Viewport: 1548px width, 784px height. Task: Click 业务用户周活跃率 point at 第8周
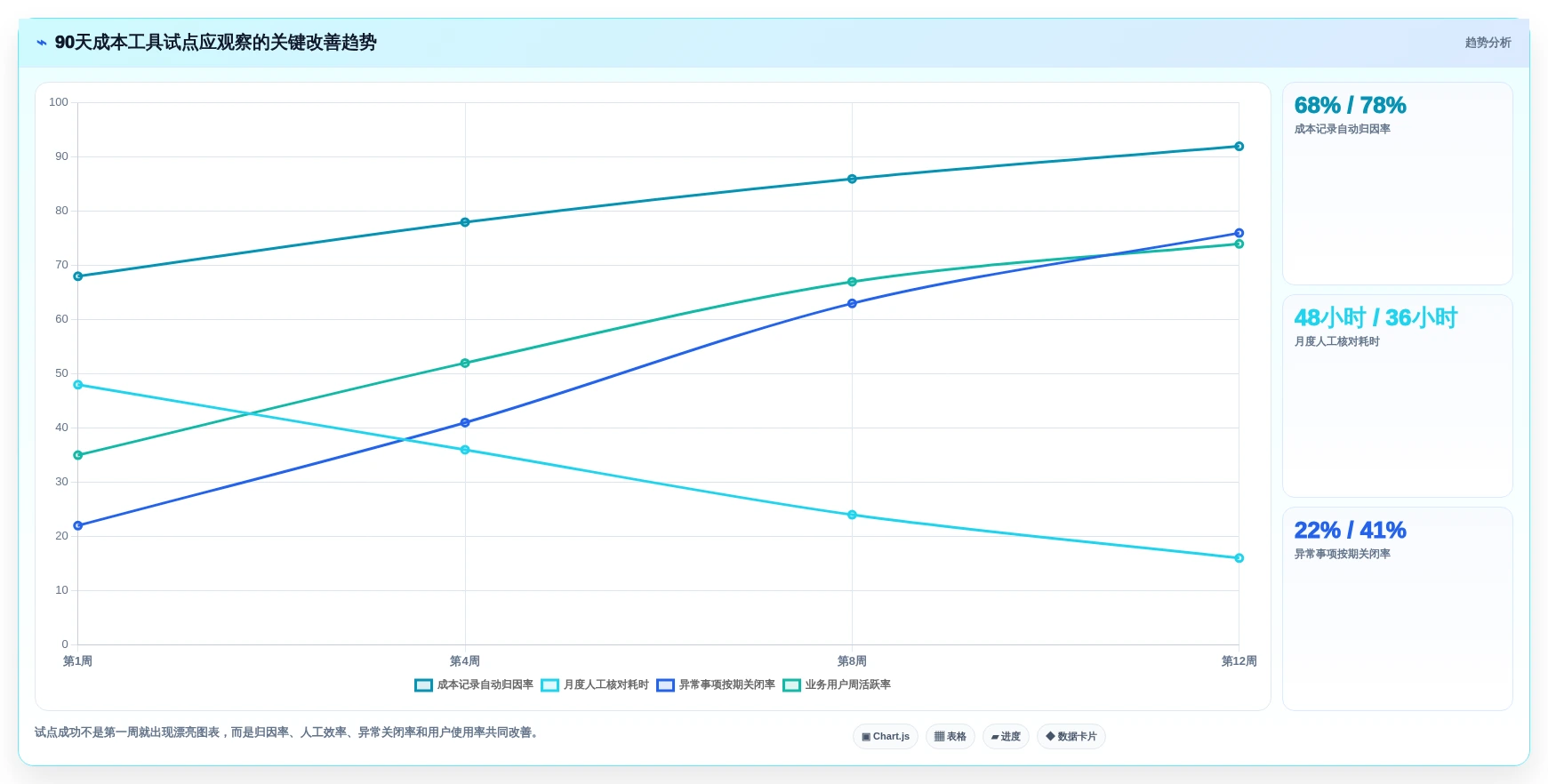pos(852,282)
